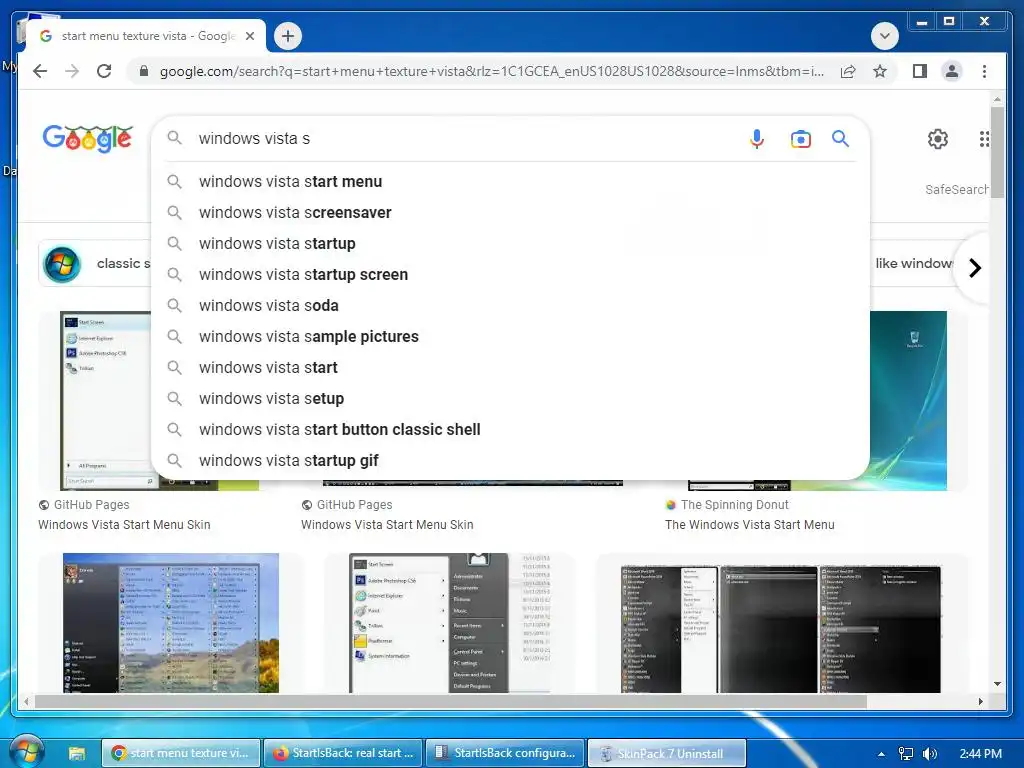Image resolution: width=1024 pixels, height=768 pixels.
Task: Select the 'like windows' filter chip
Action: [x=914, y=263]
